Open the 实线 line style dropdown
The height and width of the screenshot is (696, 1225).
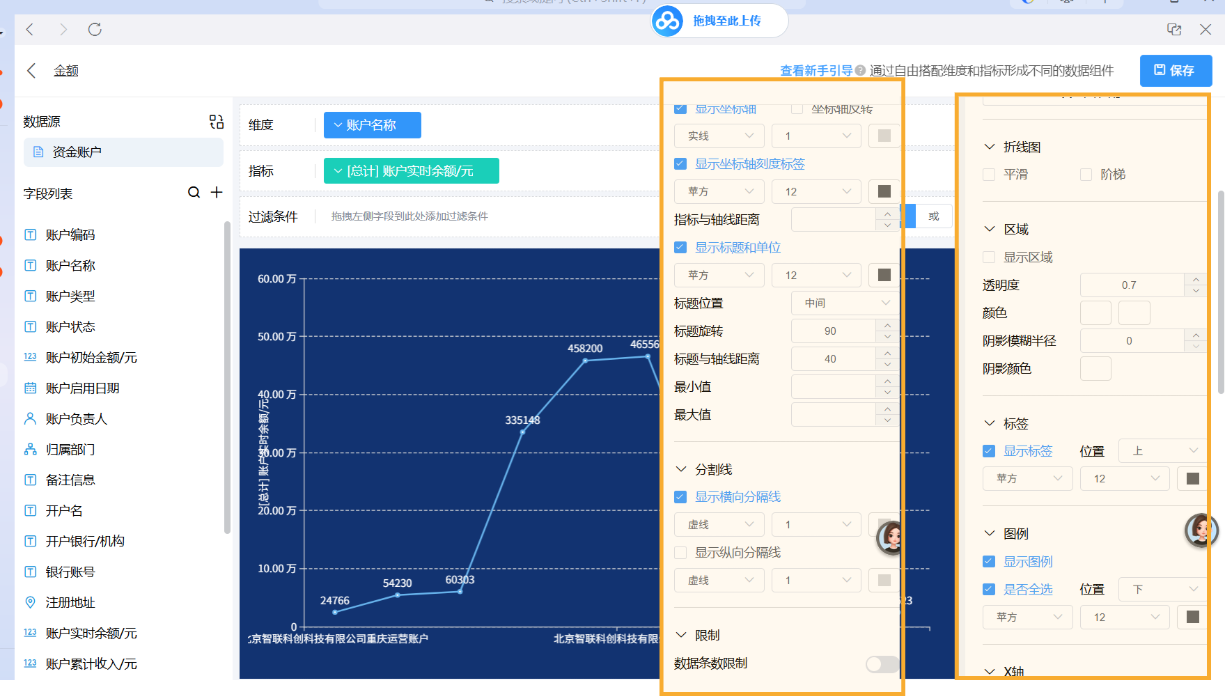click(x=720, y=136)
